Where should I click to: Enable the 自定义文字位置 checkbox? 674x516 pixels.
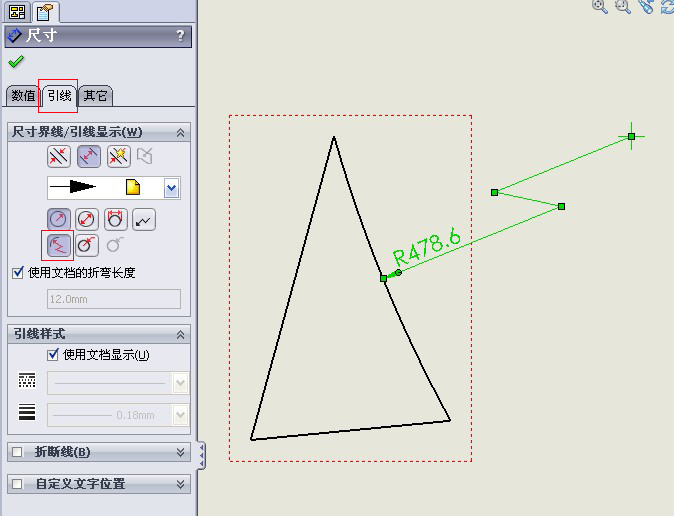(x=17, y=484)
